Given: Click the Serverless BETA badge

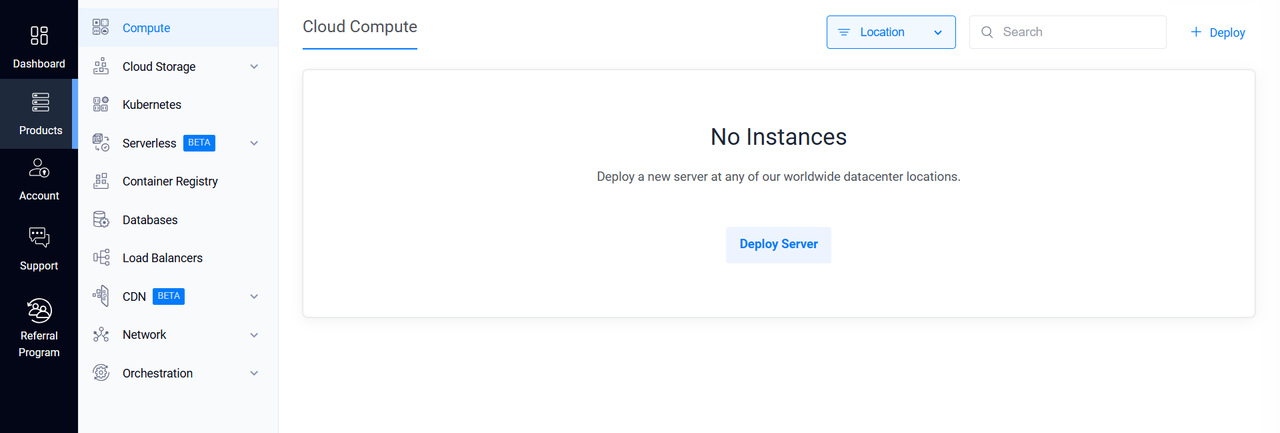Looking at the screenshot, I should (x=199, y=143).
